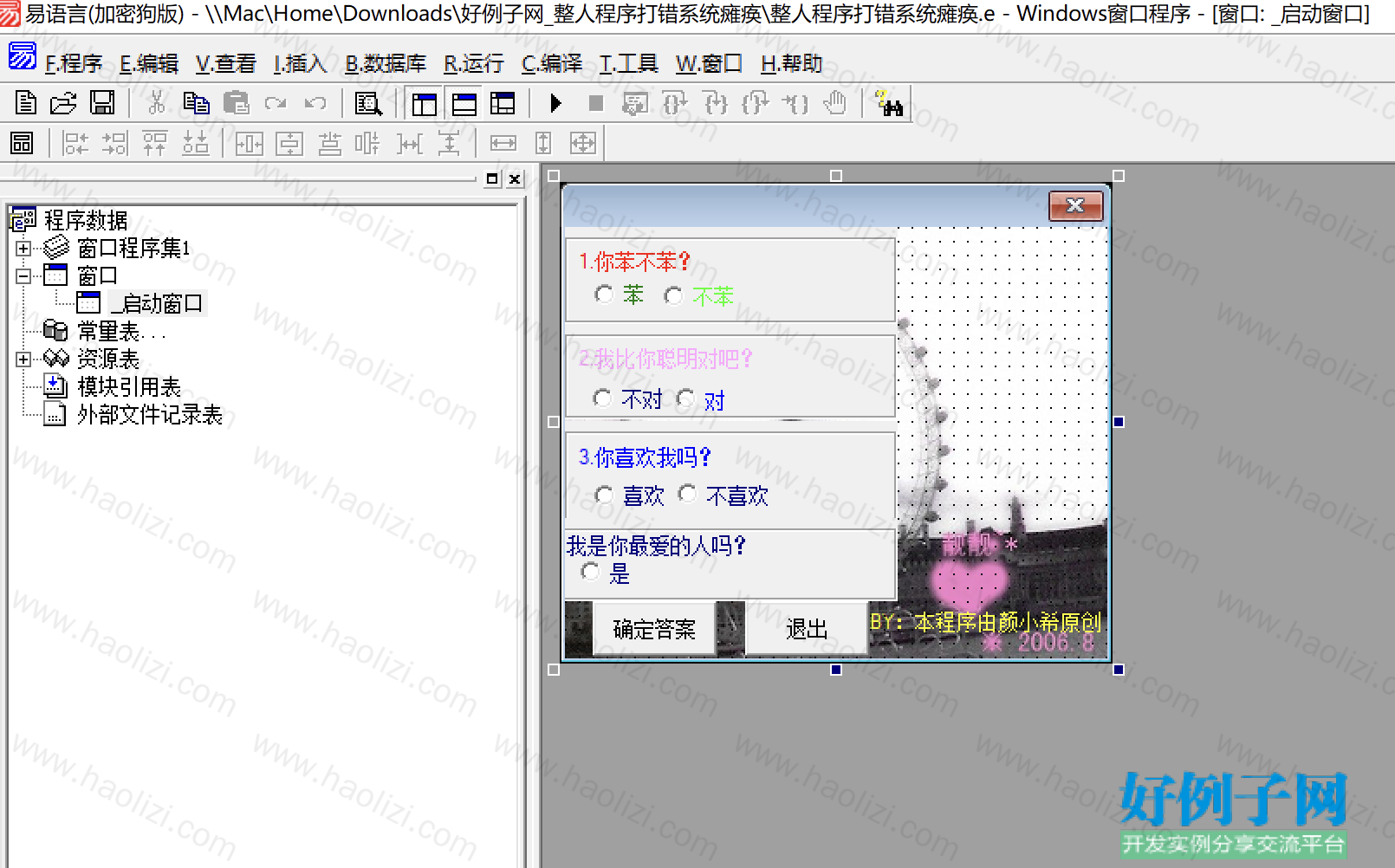
Task: Expand the 窗口程序集1 tree node
Action: [23, 249]
